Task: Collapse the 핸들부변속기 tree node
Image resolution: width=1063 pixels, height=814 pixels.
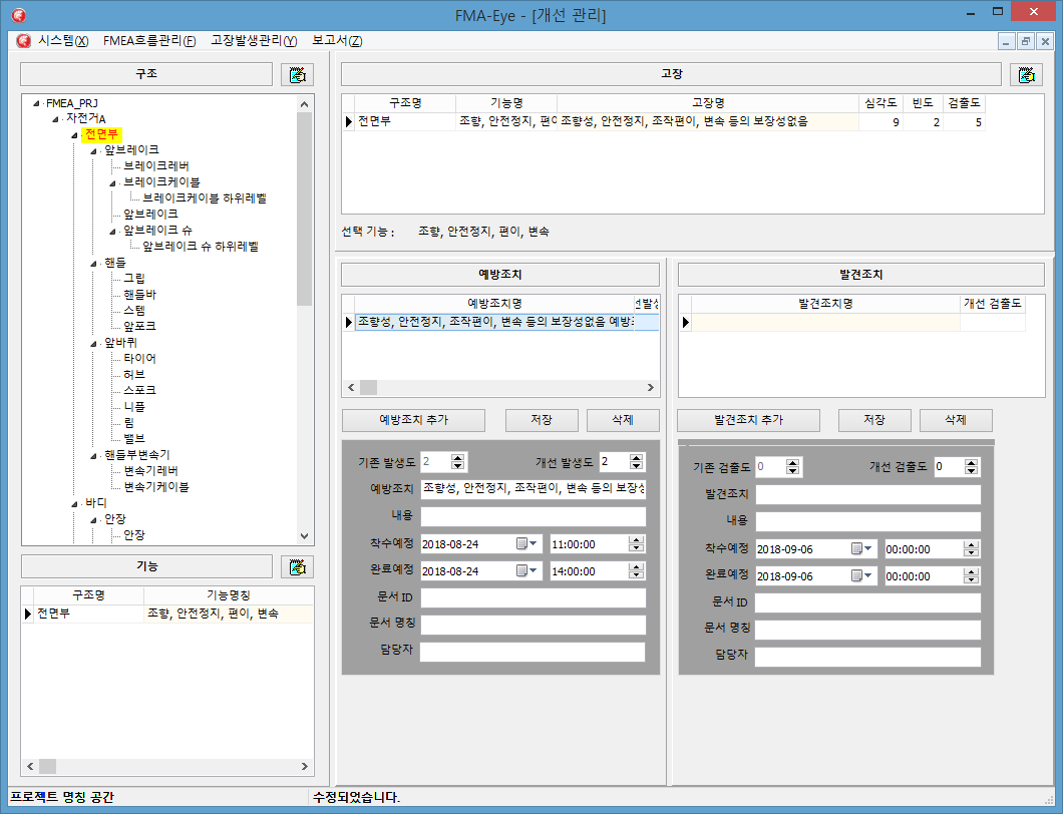Action: 94,455
